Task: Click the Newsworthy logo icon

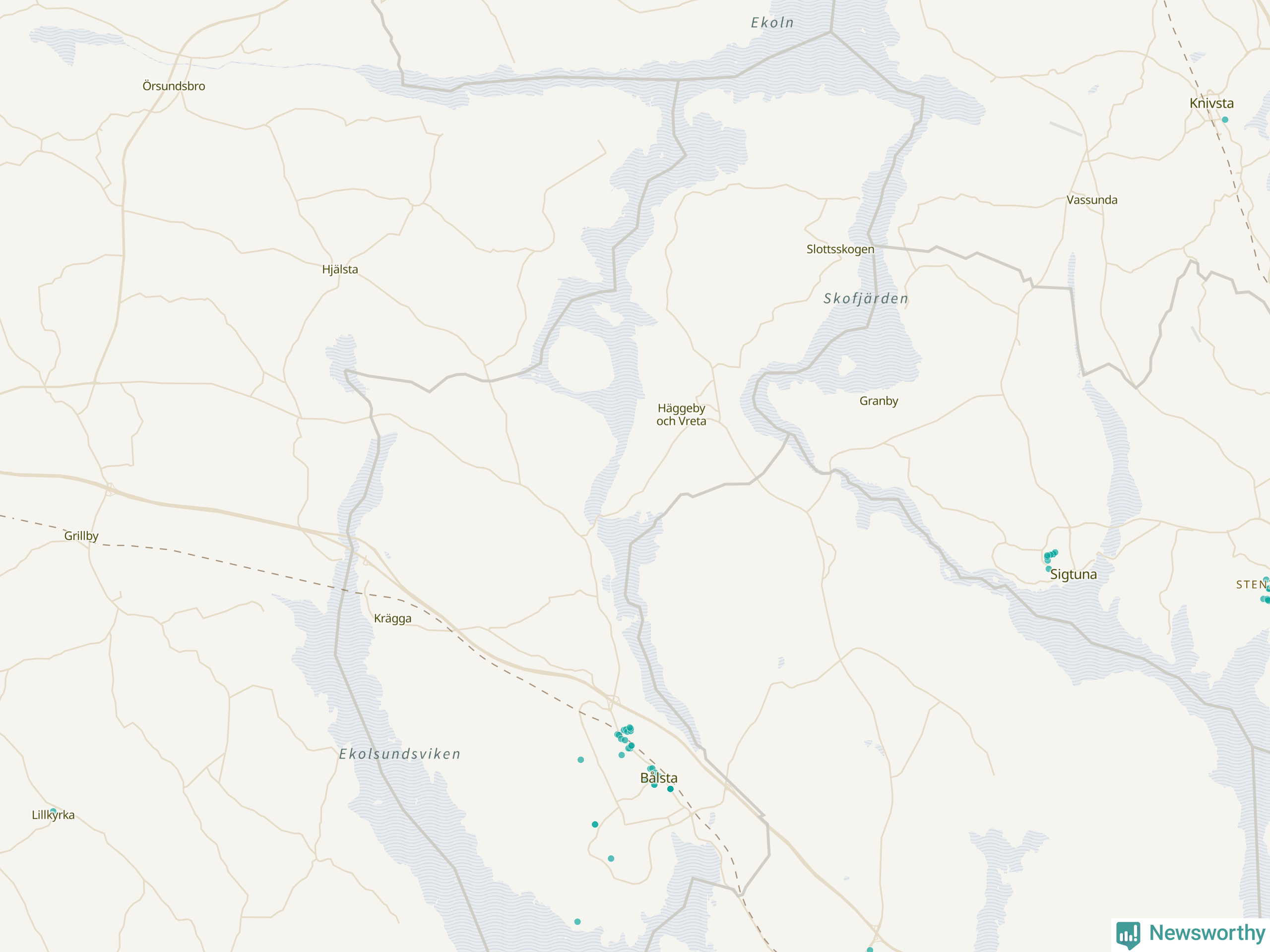Action: click(1128, 935)
